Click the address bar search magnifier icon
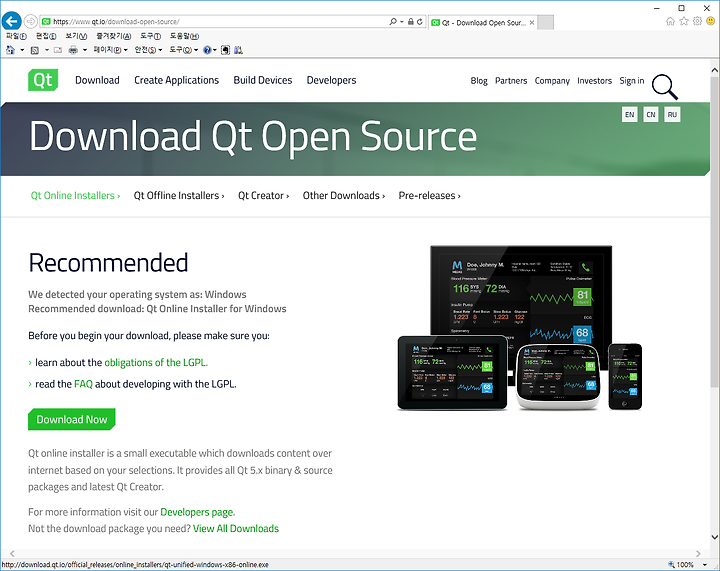720x571 pixels. click(393, 22)
